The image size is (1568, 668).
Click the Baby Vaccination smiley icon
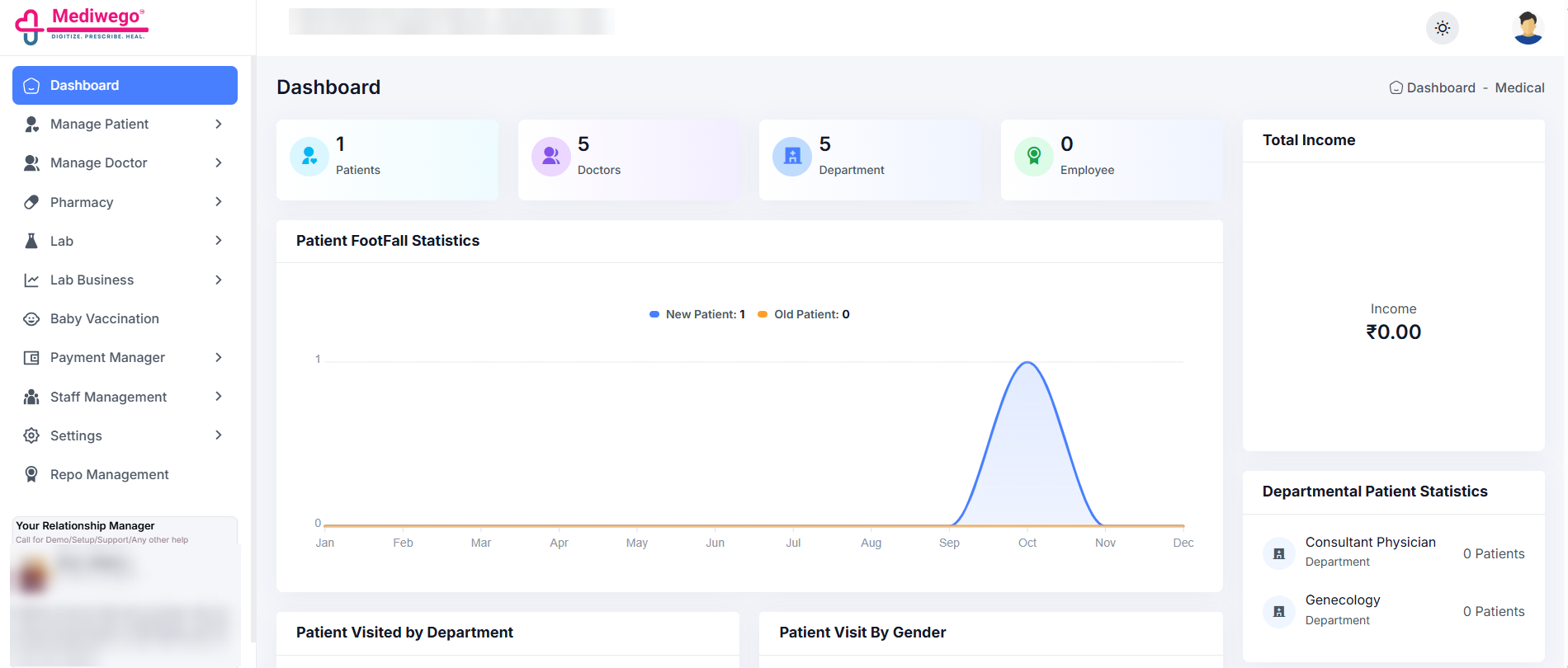31,318
